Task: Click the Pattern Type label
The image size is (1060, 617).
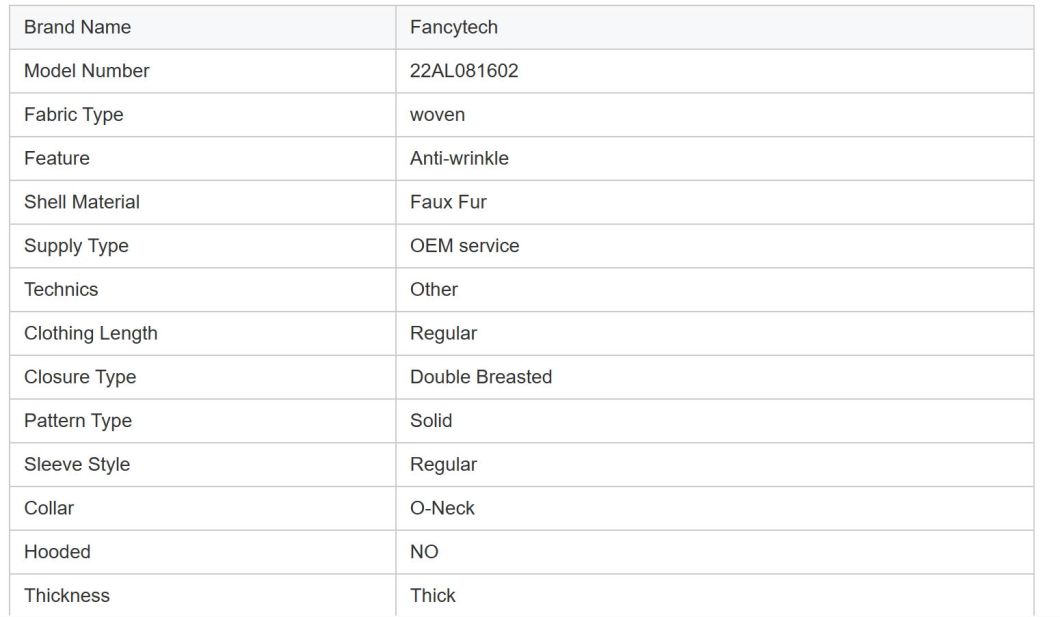Action: (x=78, y=420)
